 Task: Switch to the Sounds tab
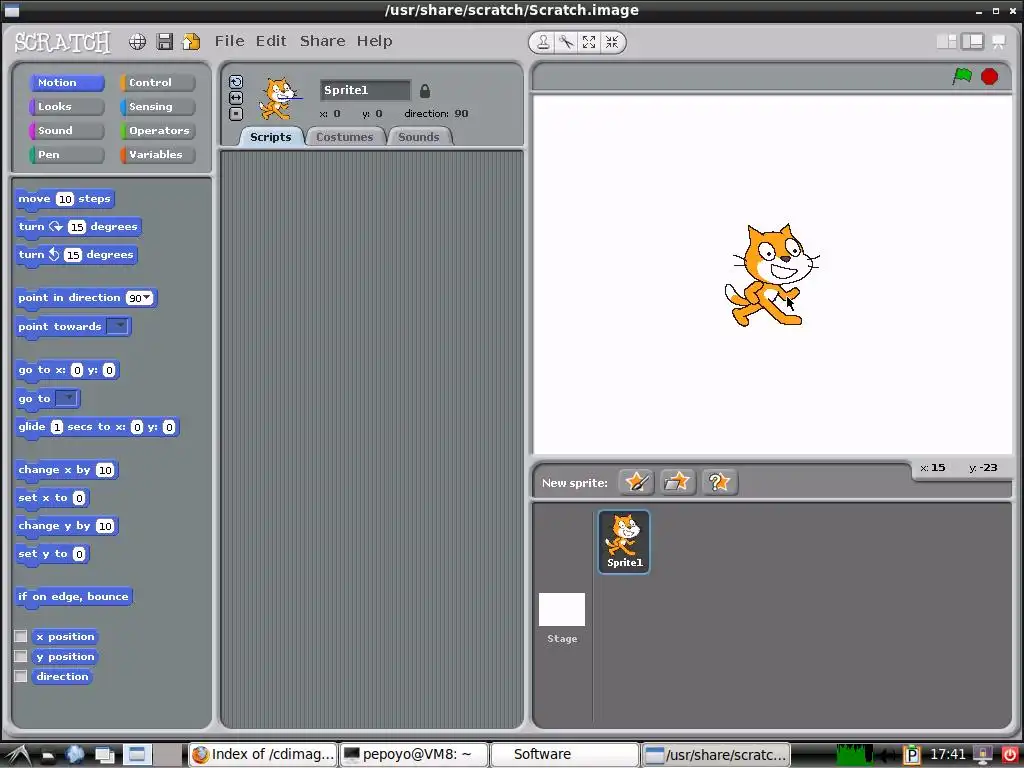pos(419,137)
